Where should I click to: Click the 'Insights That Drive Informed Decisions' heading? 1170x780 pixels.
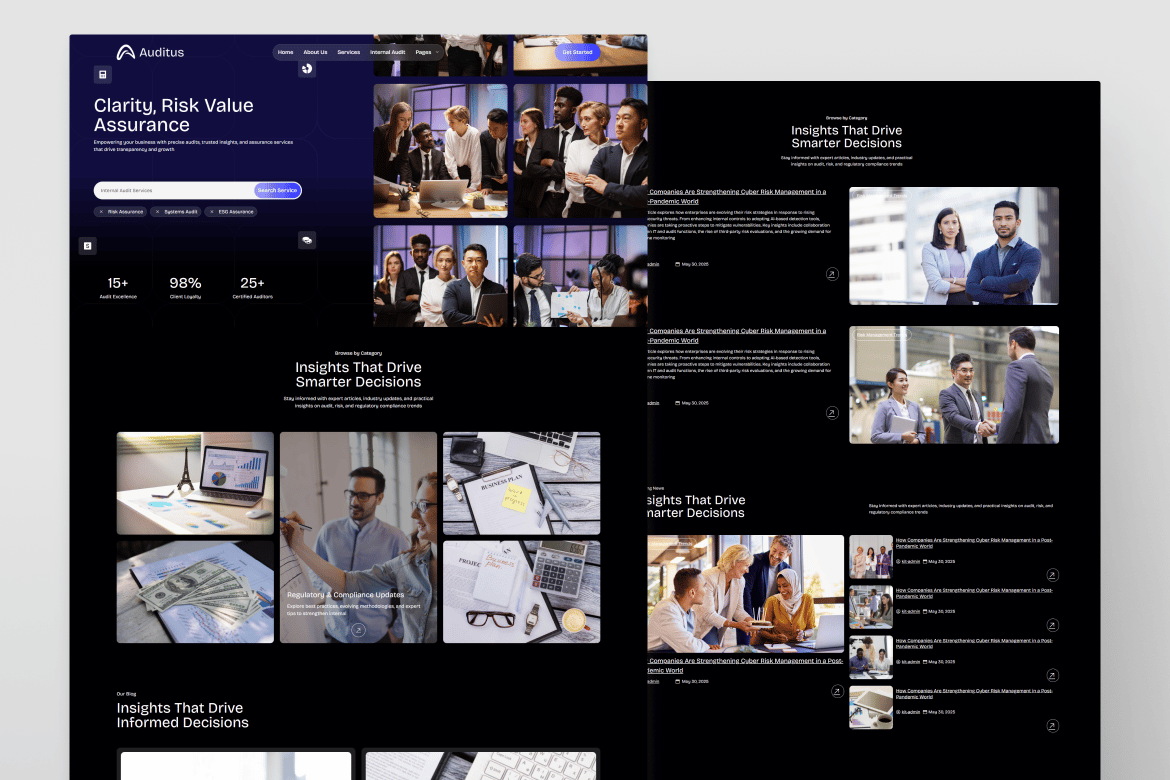point(183,715)
